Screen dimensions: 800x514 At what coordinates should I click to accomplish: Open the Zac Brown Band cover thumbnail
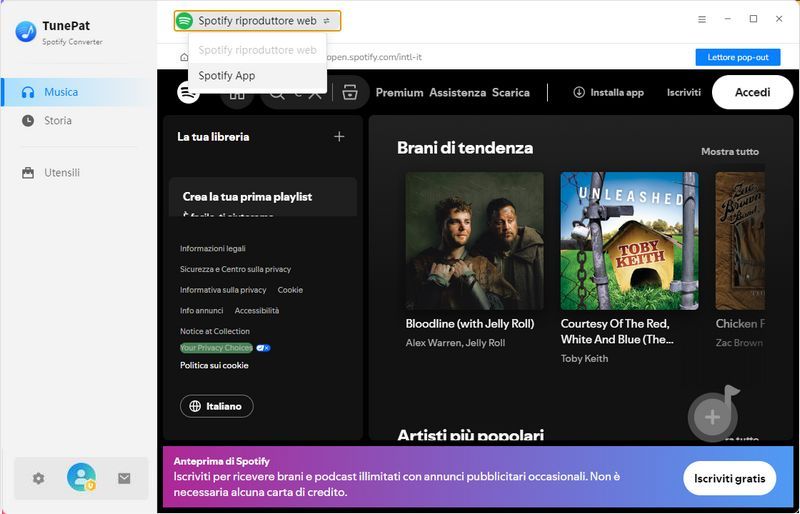pyautogui.click(x=740, y=241)
